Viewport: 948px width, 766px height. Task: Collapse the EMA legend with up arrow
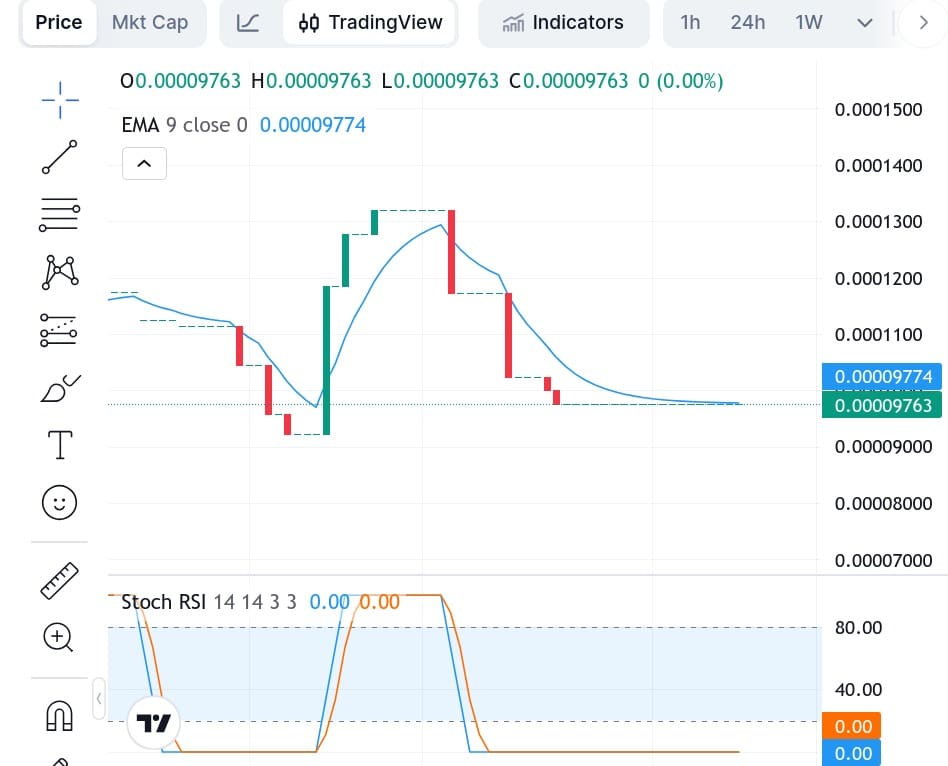click(144, 163)
